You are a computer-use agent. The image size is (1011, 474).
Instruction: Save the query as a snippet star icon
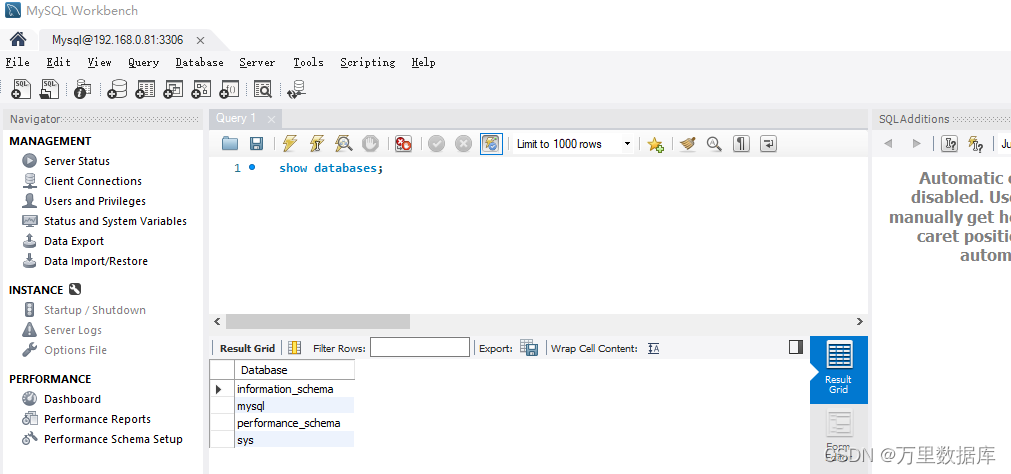pyautogui.click(x=656, y=144)
